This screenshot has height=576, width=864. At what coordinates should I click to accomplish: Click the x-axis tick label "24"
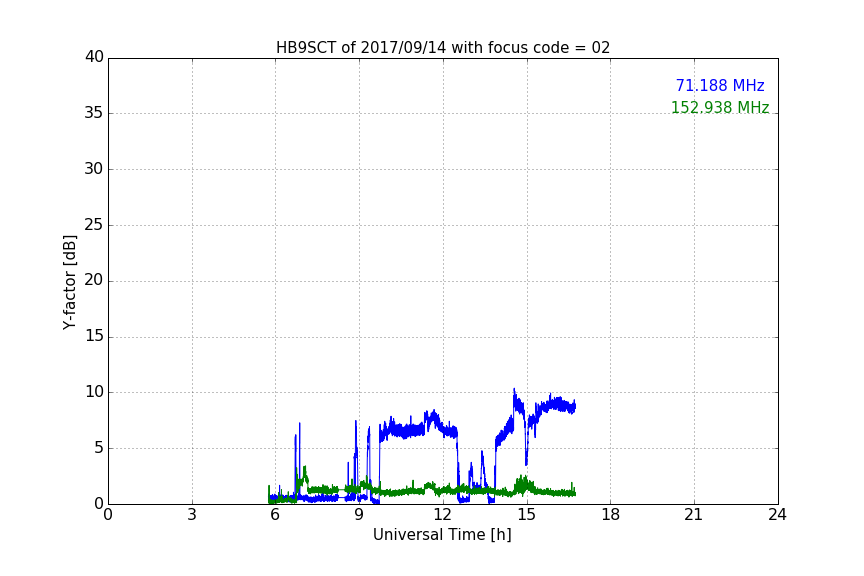click(777, 515)
